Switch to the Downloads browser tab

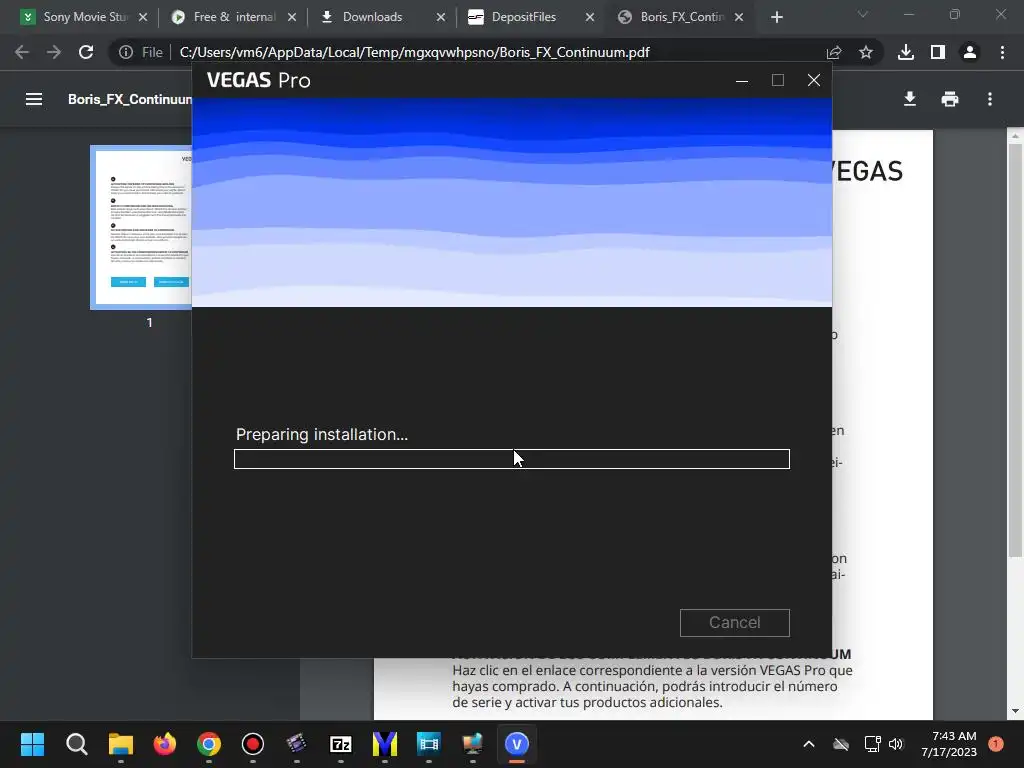click(372, 17)
